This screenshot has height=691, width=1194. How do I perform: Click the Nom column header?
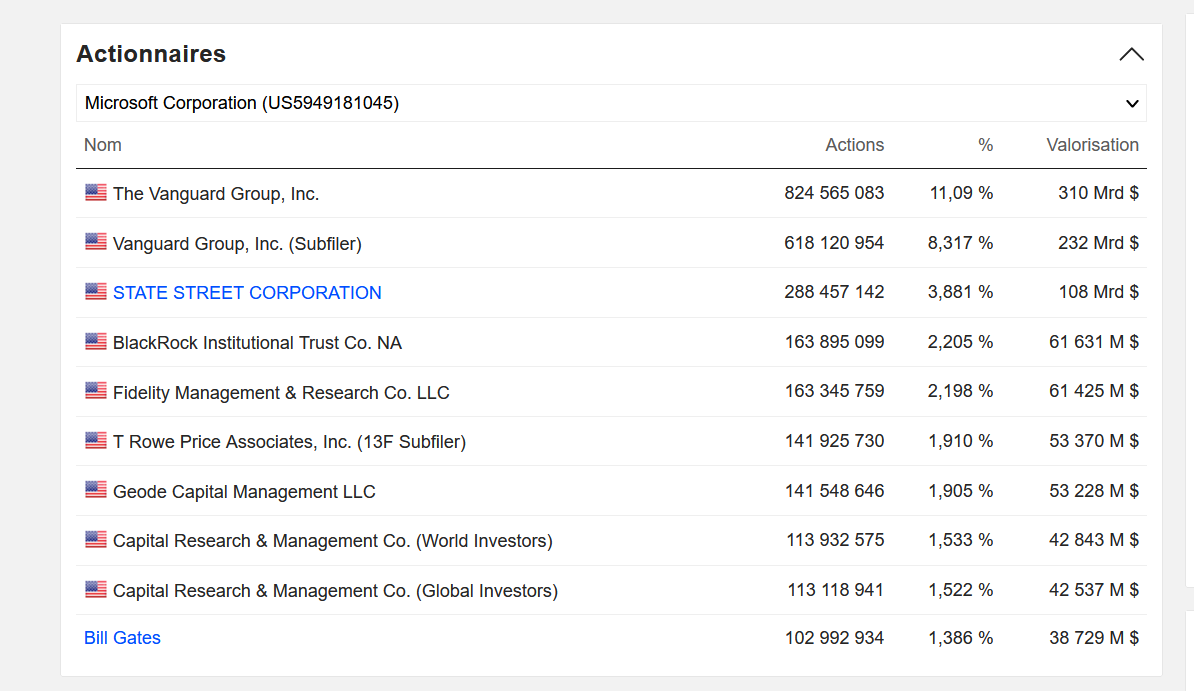103,145
